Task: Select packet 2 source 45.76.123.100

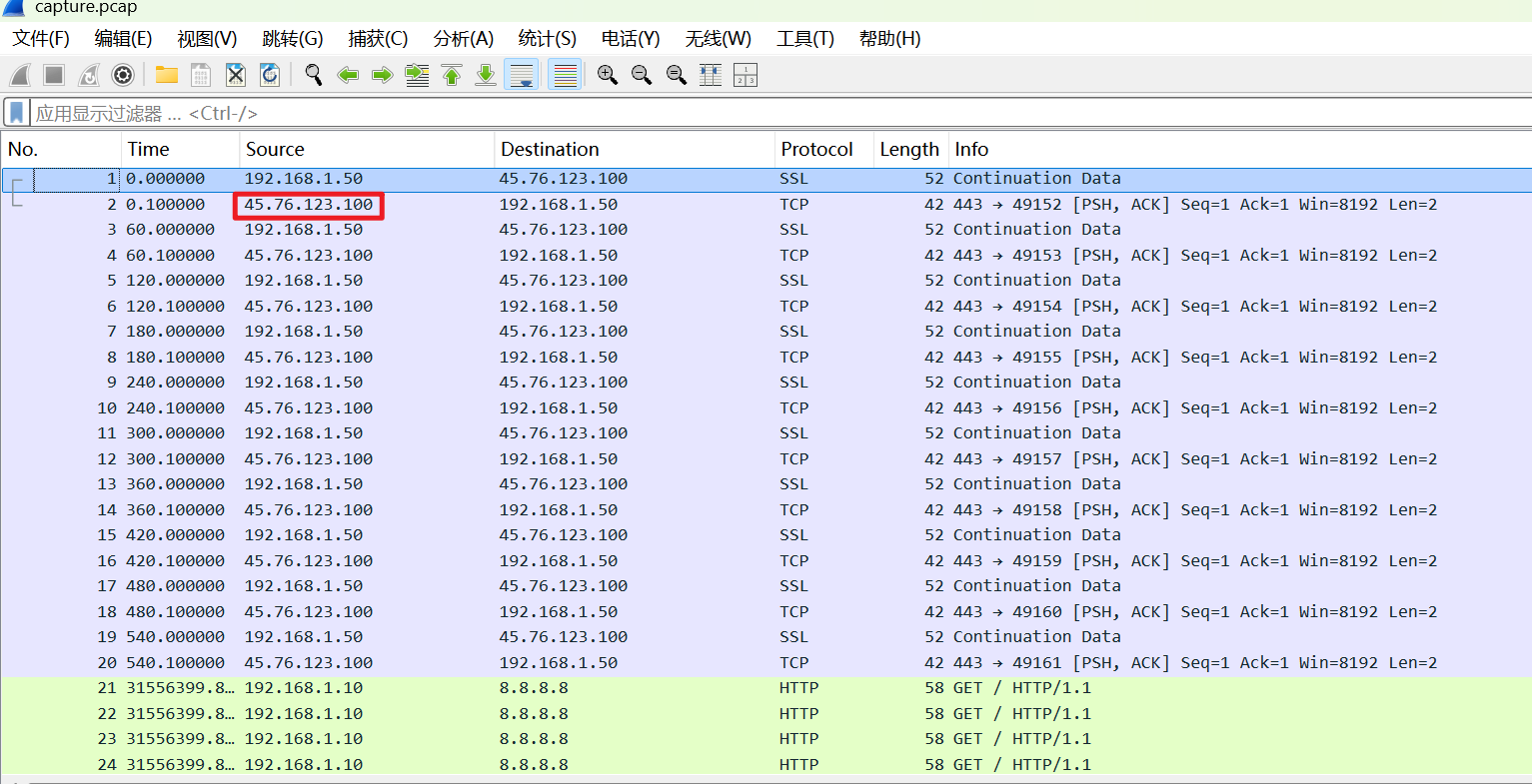Action: [x=309, y=205]
